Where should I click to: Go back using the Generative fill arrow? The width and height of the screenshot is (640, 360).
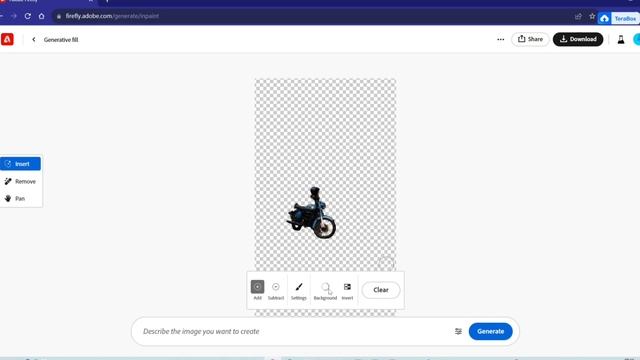coord(34,40)
